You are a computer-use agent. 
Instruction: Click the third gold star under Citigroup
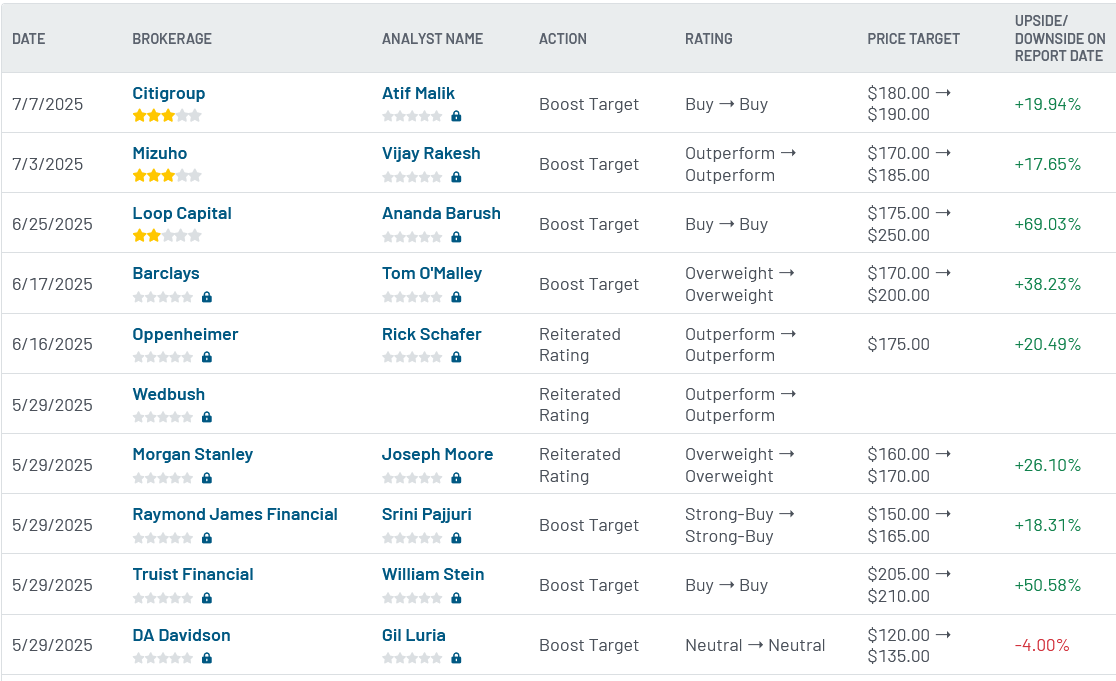click(x=168, y=115)
